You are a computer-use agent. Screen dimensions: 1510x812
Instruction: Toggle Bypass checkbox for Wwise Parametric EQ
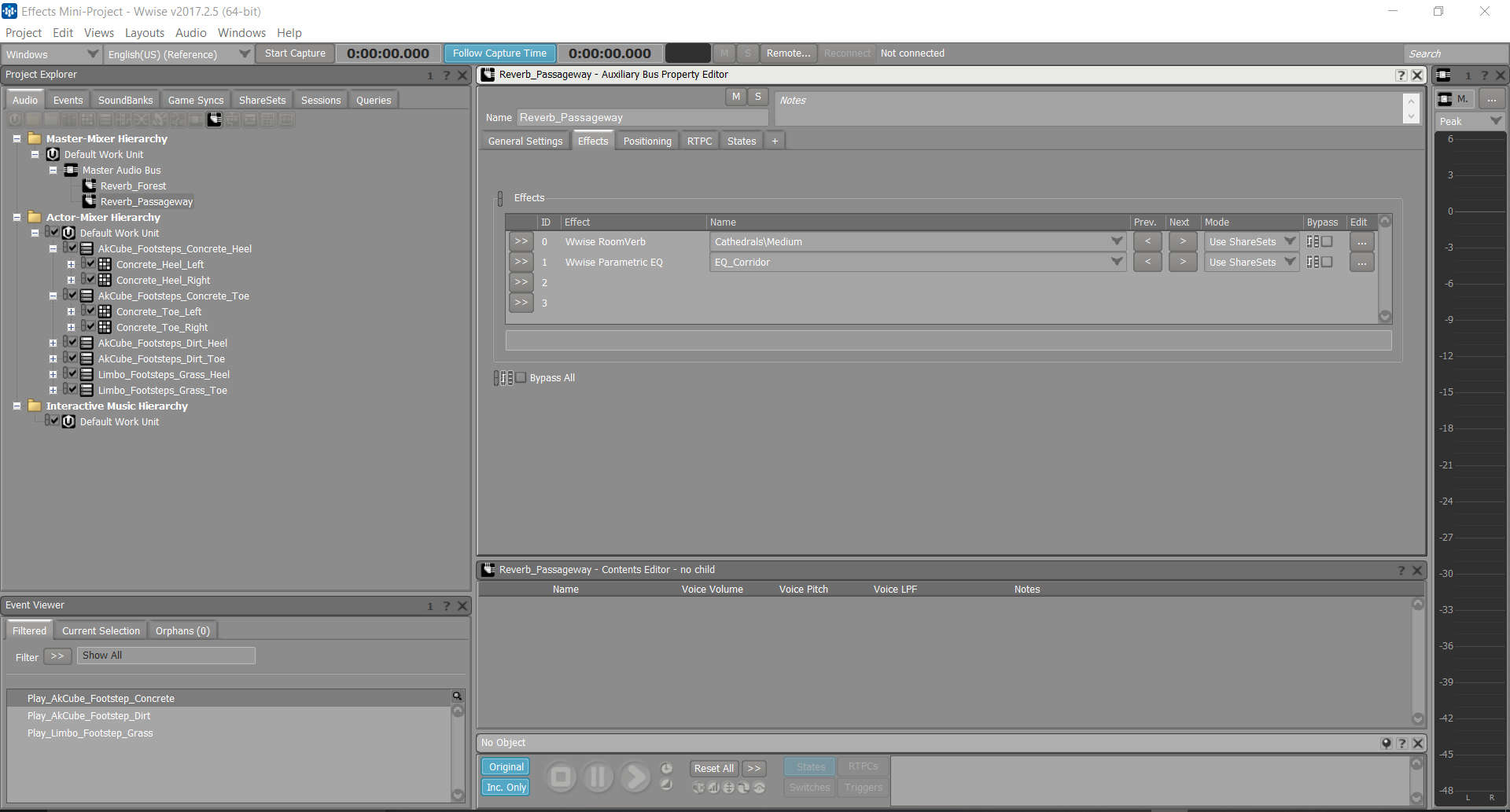click(x=1327, y=262)
